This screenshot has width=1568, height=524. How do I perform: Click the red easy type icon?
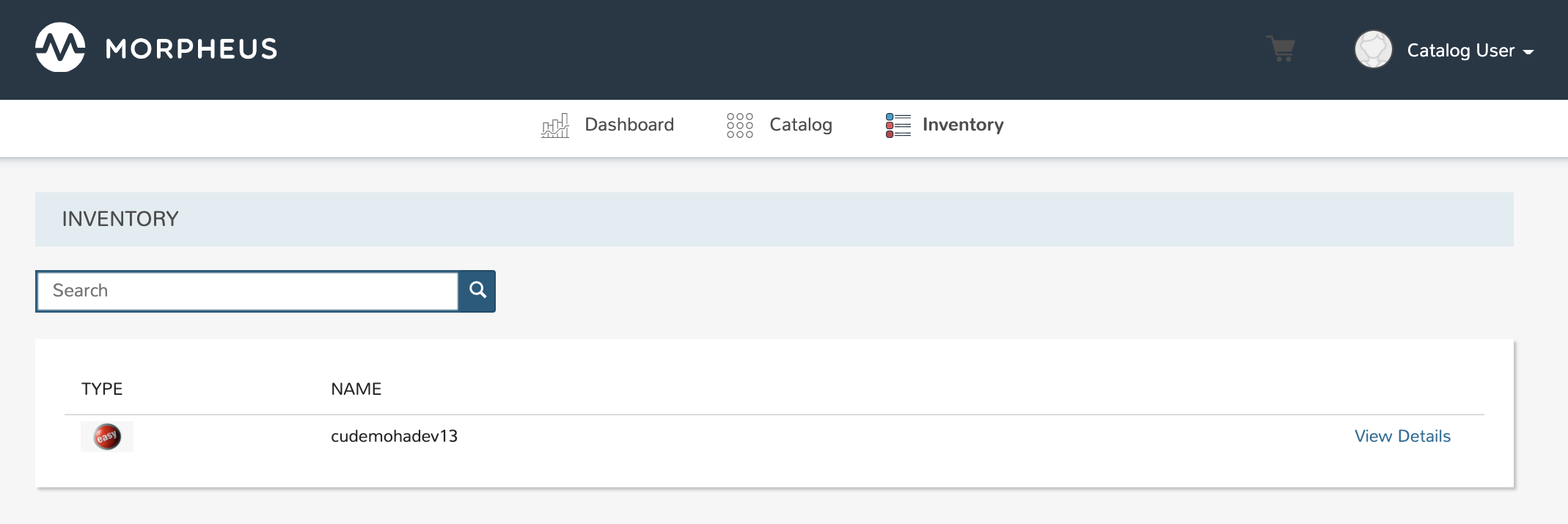(107, 437)
